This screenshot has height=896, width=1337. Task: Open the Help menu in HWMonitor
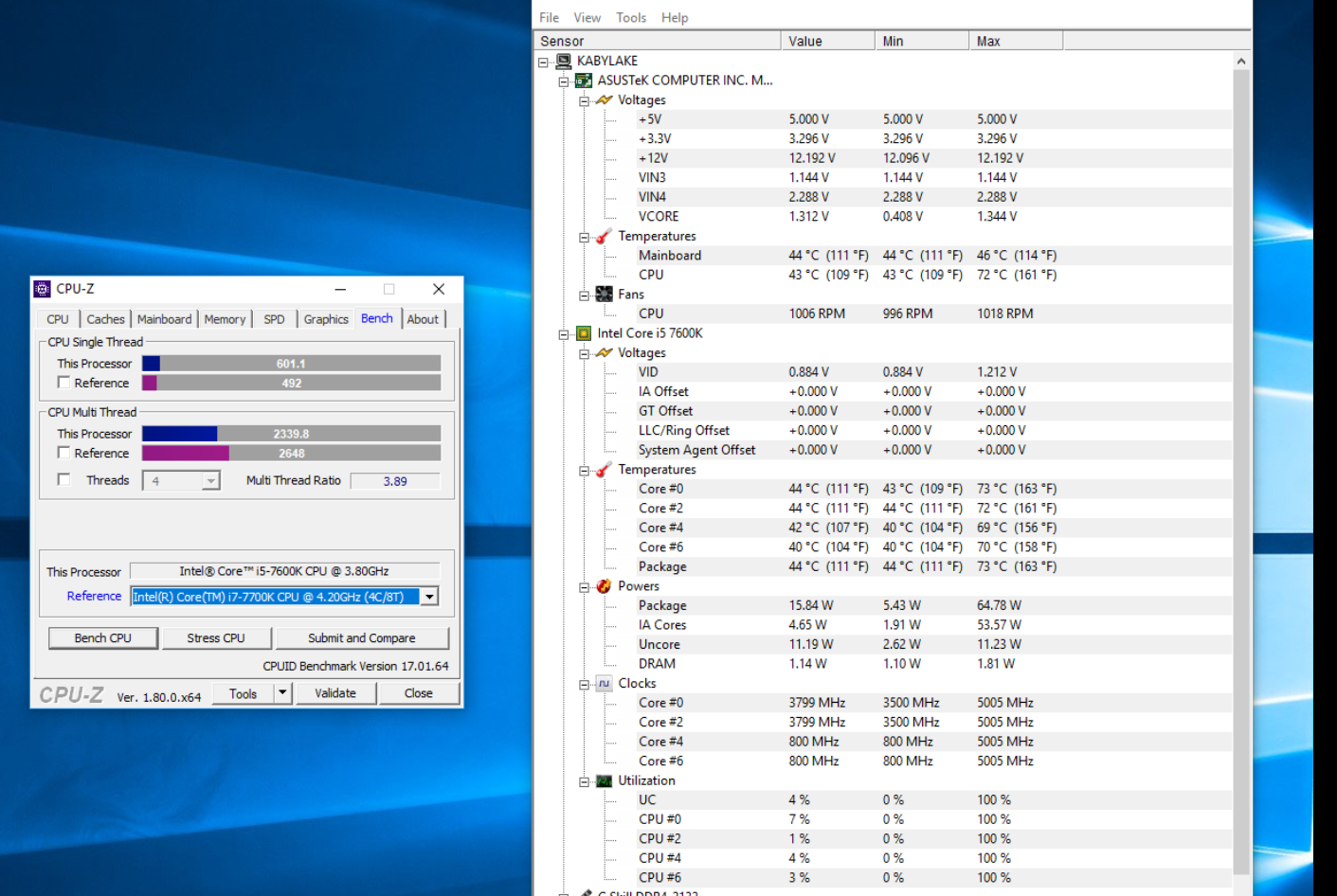coord(675,17)
